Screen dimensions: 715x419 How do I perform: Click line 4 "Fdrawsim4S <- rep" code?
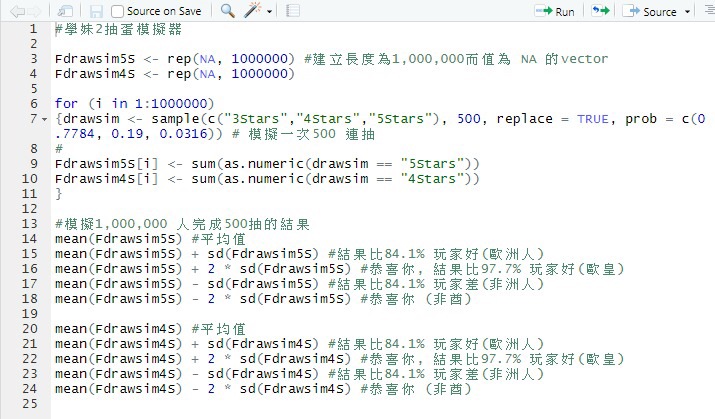[x=123, y=74]
